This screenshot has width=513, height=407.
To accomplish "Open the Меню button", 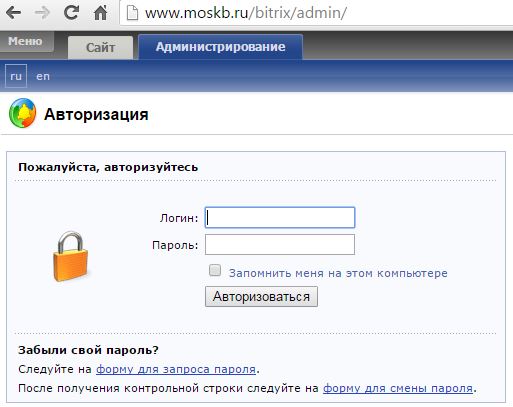I will [26, 41].
